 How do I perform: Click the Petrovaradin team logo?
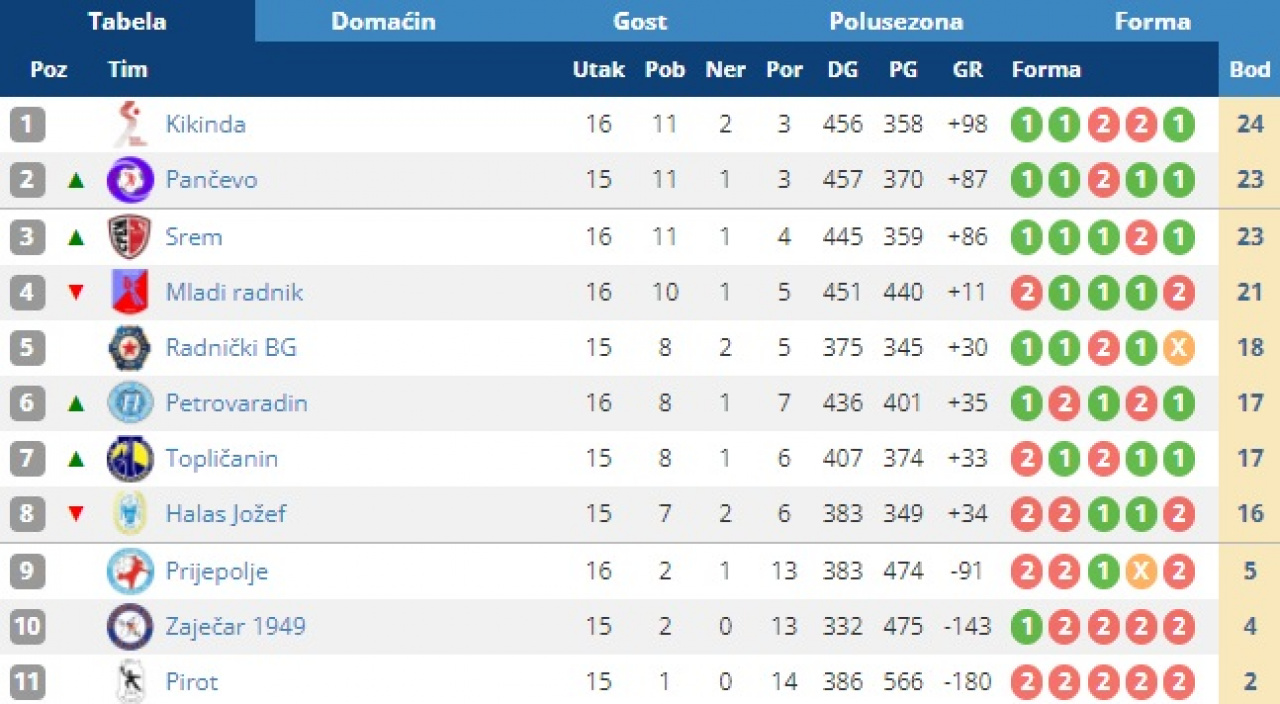130,403
